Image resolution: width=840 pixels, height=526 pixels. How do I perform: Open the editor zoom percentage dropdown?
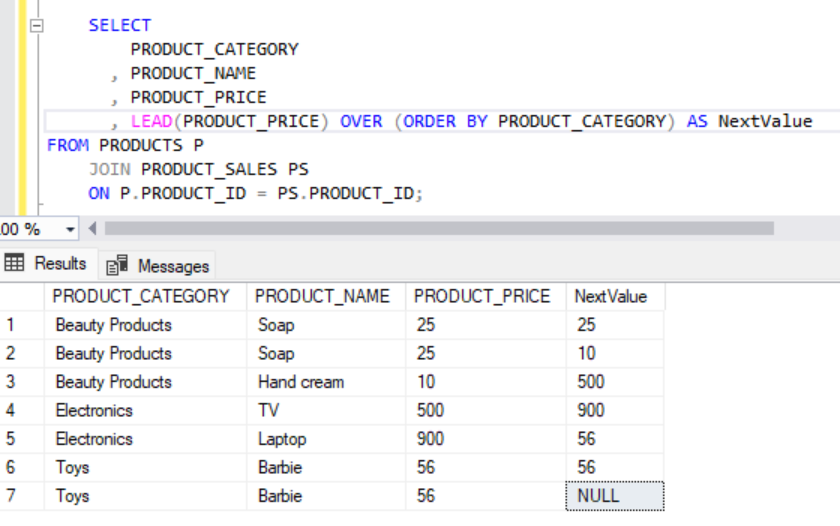(x=70, y=229)
